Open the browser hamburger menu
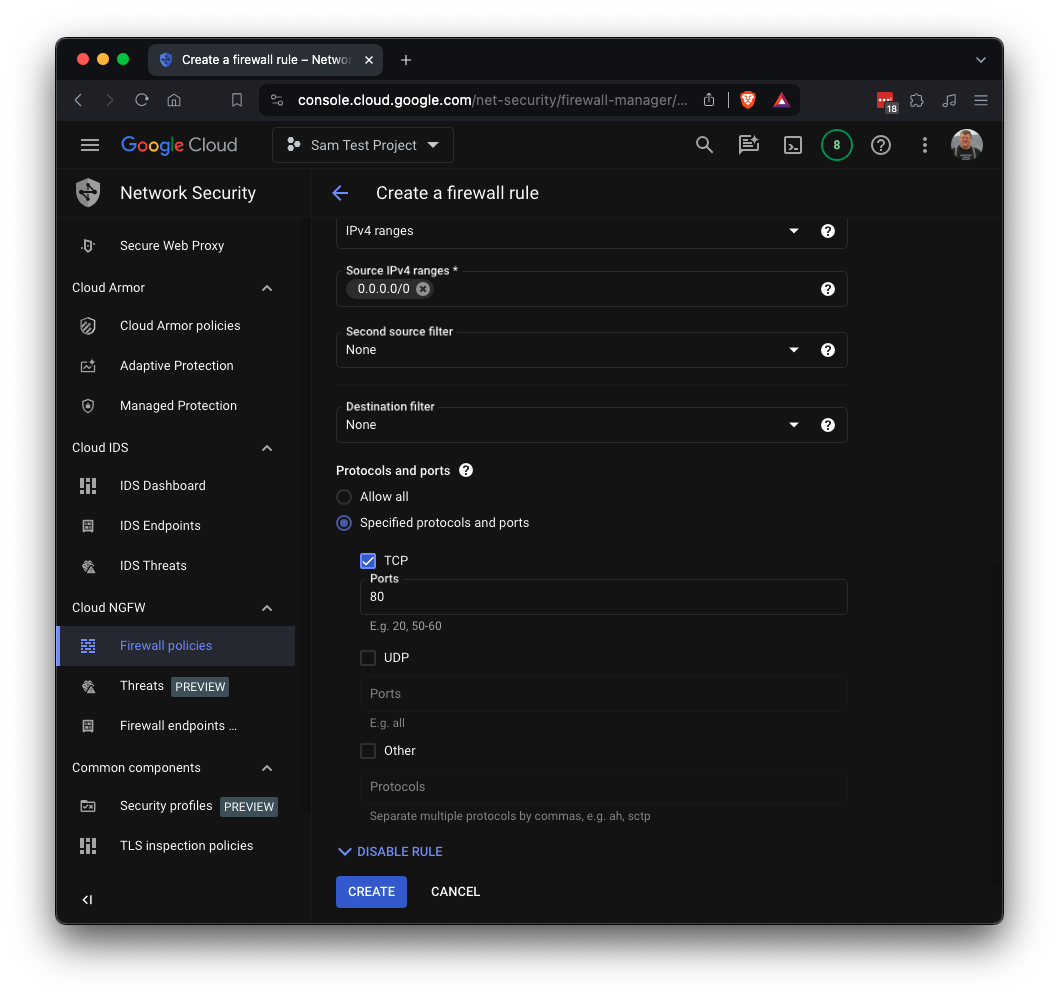Image resolution: width=1059 pixels, height=998 pixels. (981, 100)
